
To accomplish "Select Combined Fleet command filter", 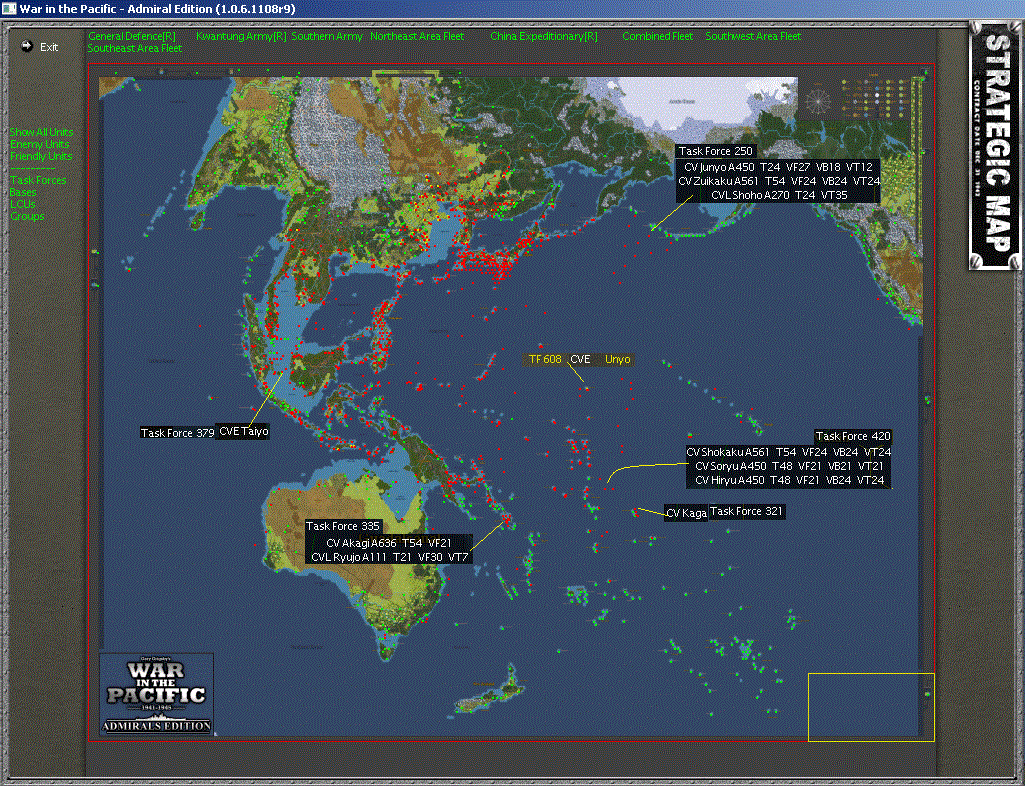I will (x=658, y=36).
